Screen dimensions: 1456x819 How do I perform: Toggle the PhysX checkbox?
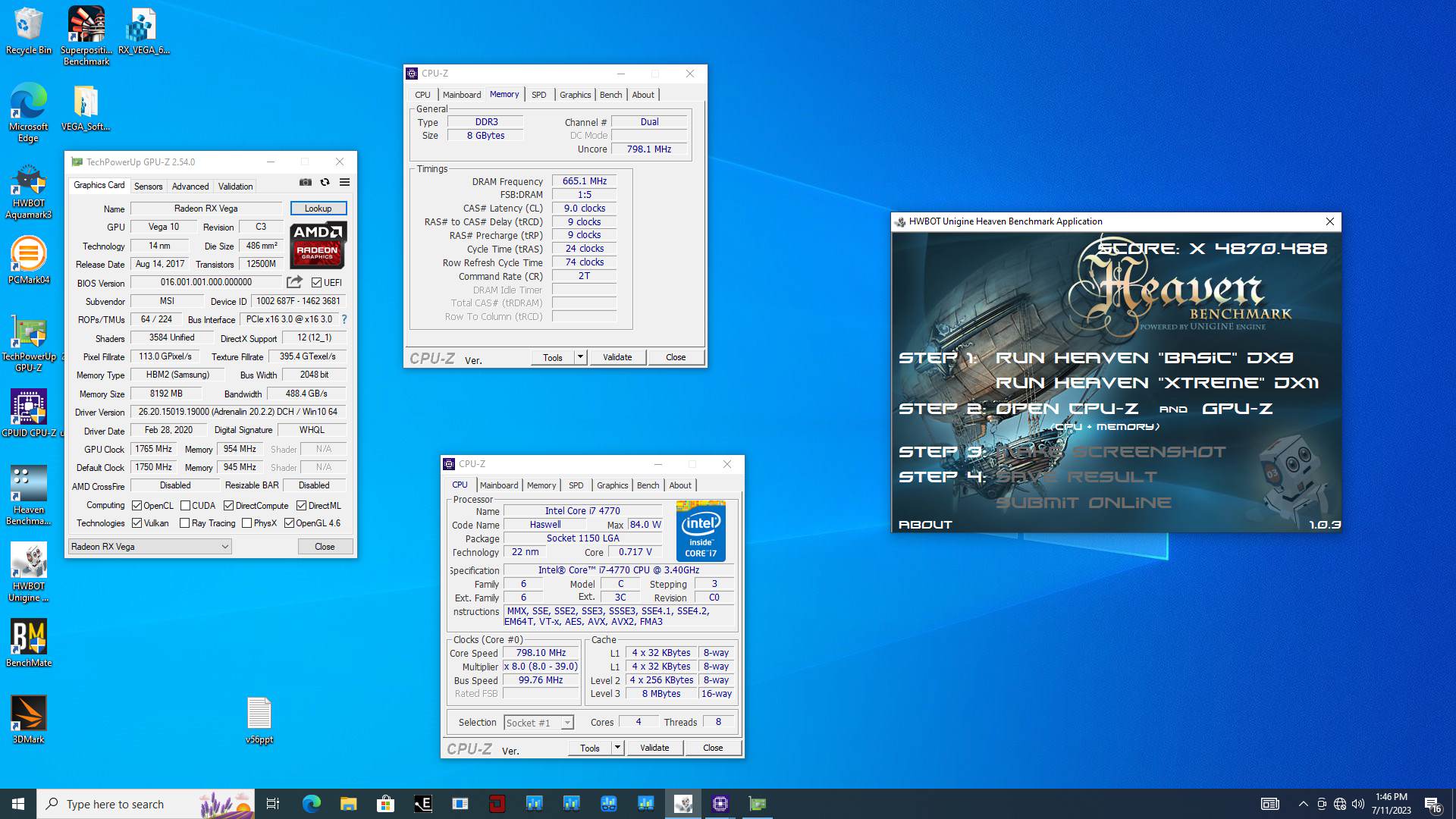click(x=246, y=522)
